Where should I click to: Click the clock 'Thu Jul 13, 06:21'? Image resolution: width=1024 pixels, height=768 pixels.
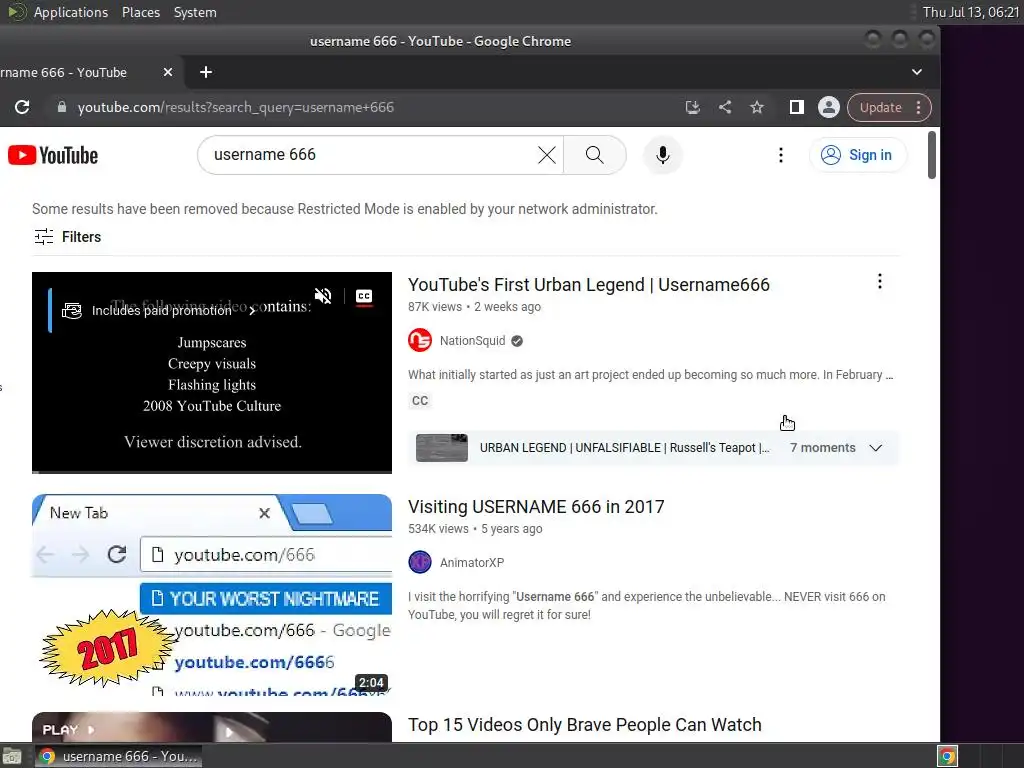[970, 12]
